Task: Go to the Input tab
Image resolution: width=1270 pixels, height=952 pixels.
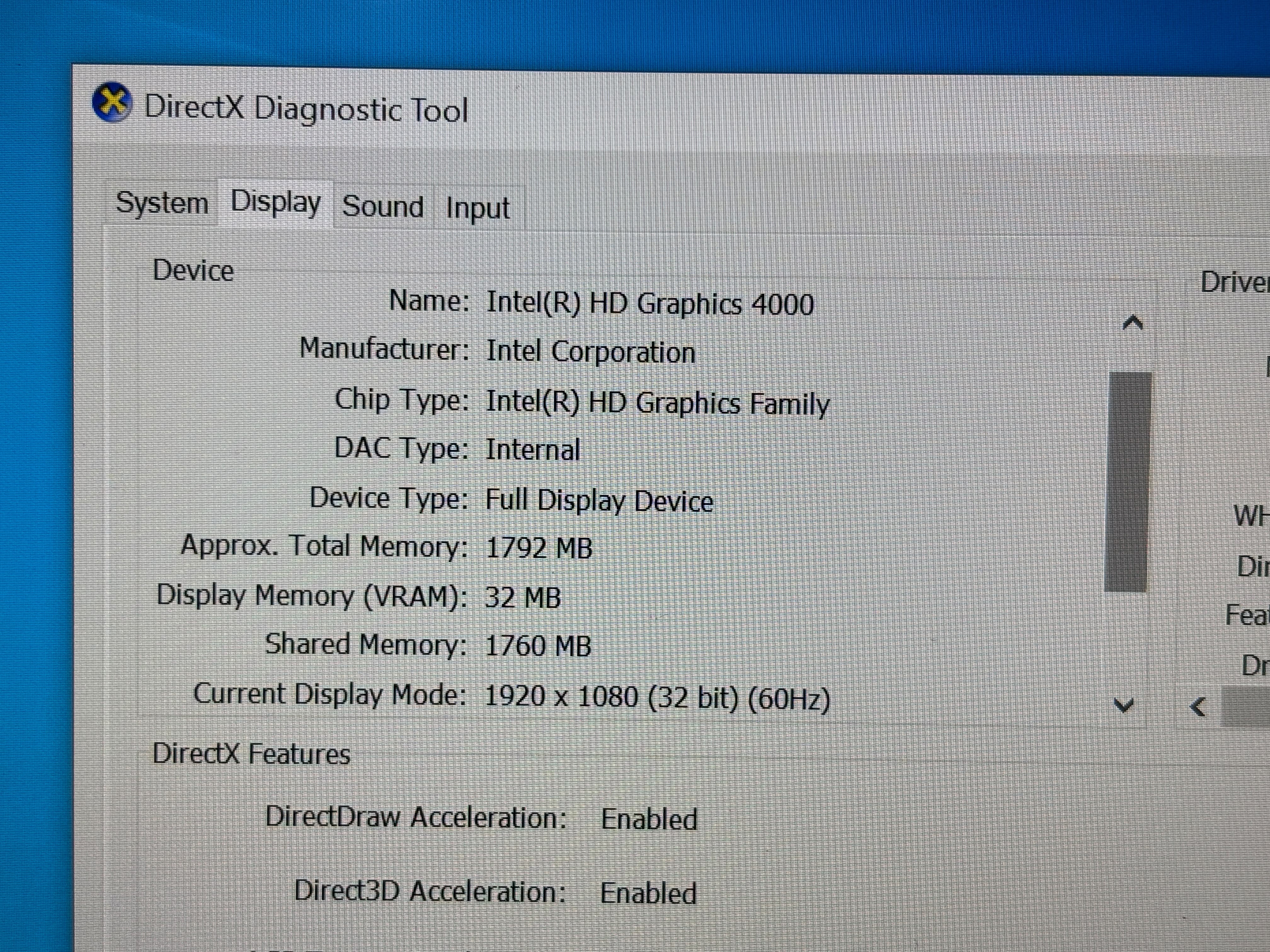Action: pyautogui.click(x=478, y=208)
